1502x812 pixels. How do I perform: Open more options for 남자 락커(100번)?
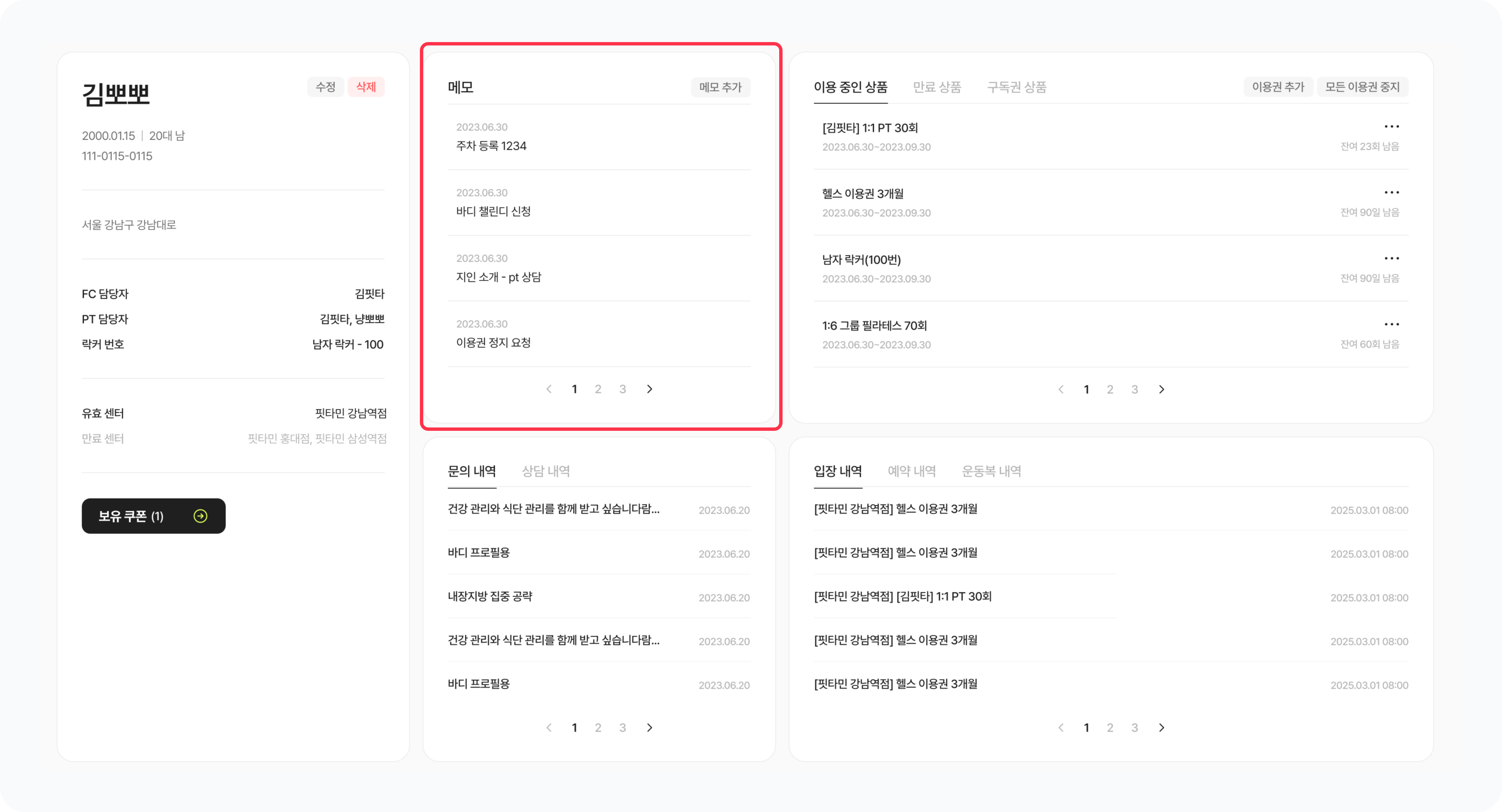(x=1391, y=258)
